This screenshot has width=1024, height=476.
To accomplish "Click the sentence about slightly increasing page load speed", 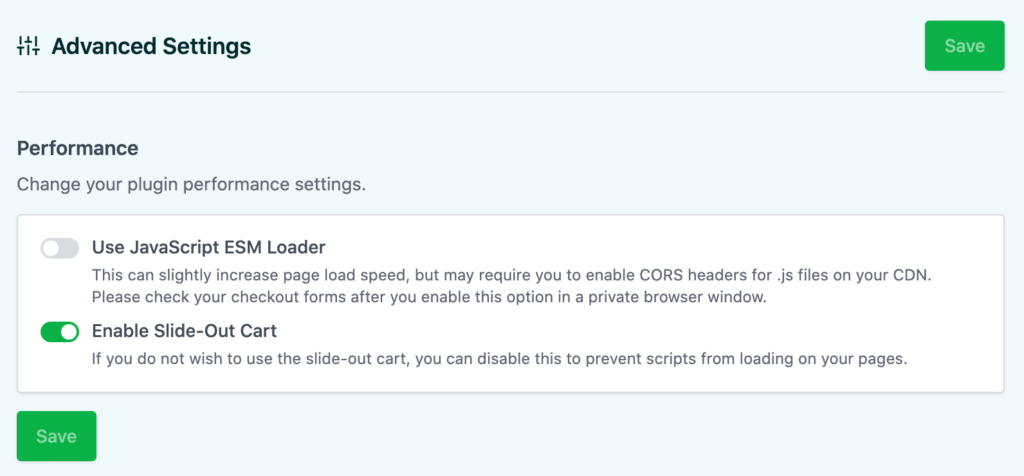I will (x=511, y=275).
